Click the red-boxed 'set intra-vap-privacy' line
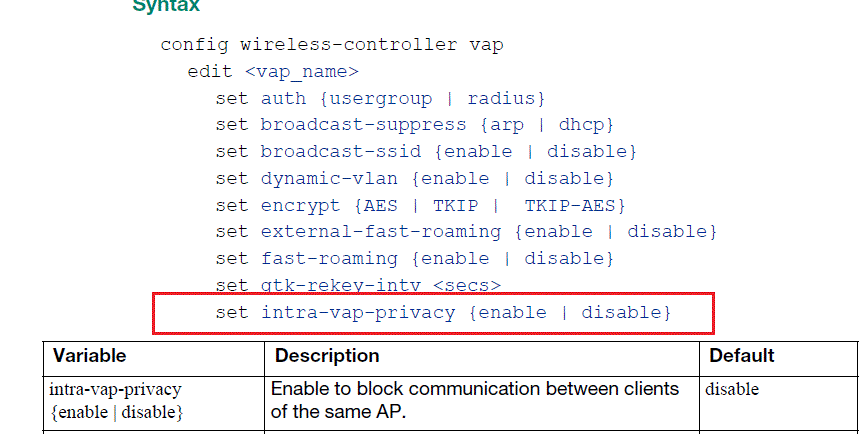Screen dimensions: 861x436 [444, 313]
